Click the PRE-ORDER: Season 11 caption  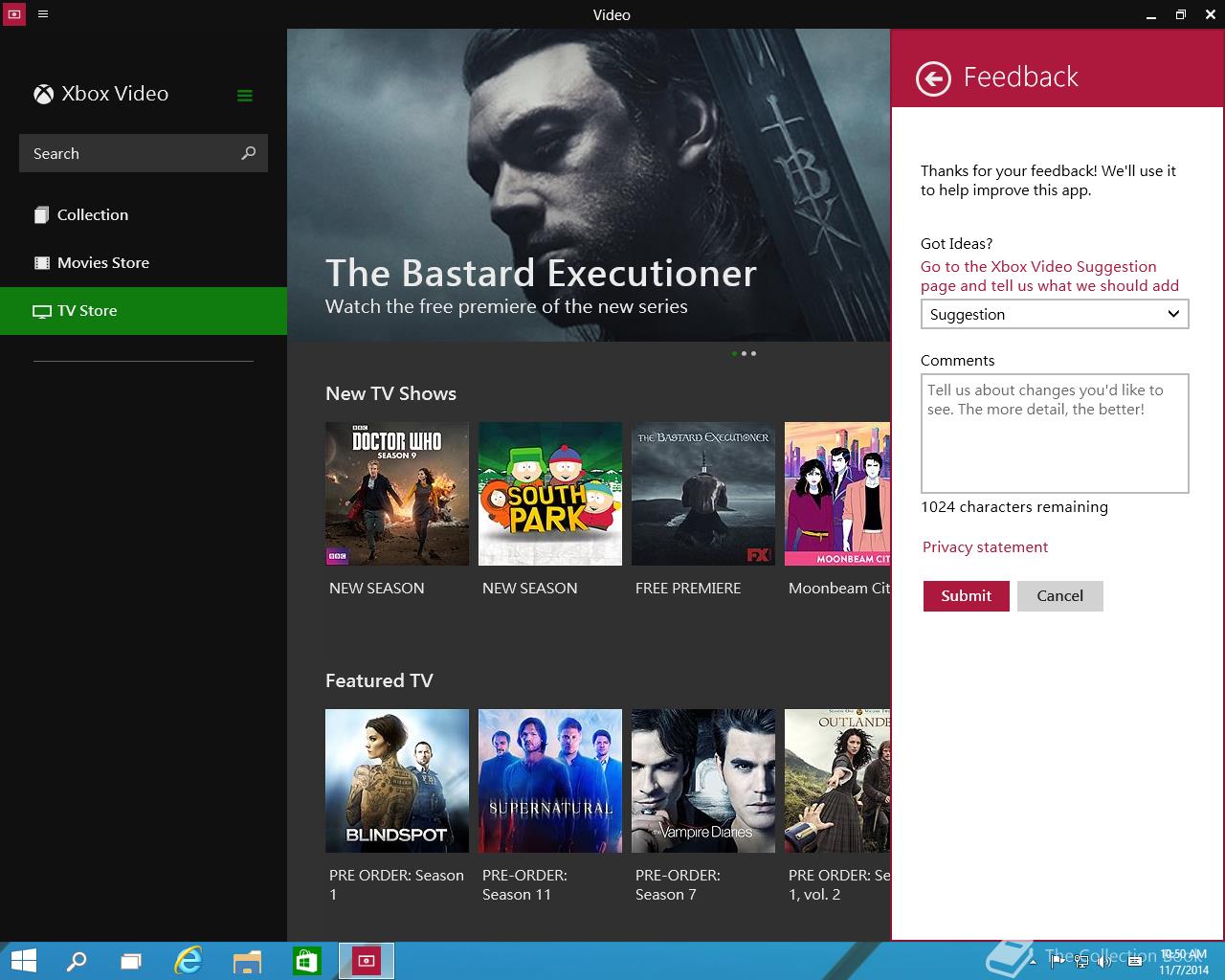(x=524, y=885)
